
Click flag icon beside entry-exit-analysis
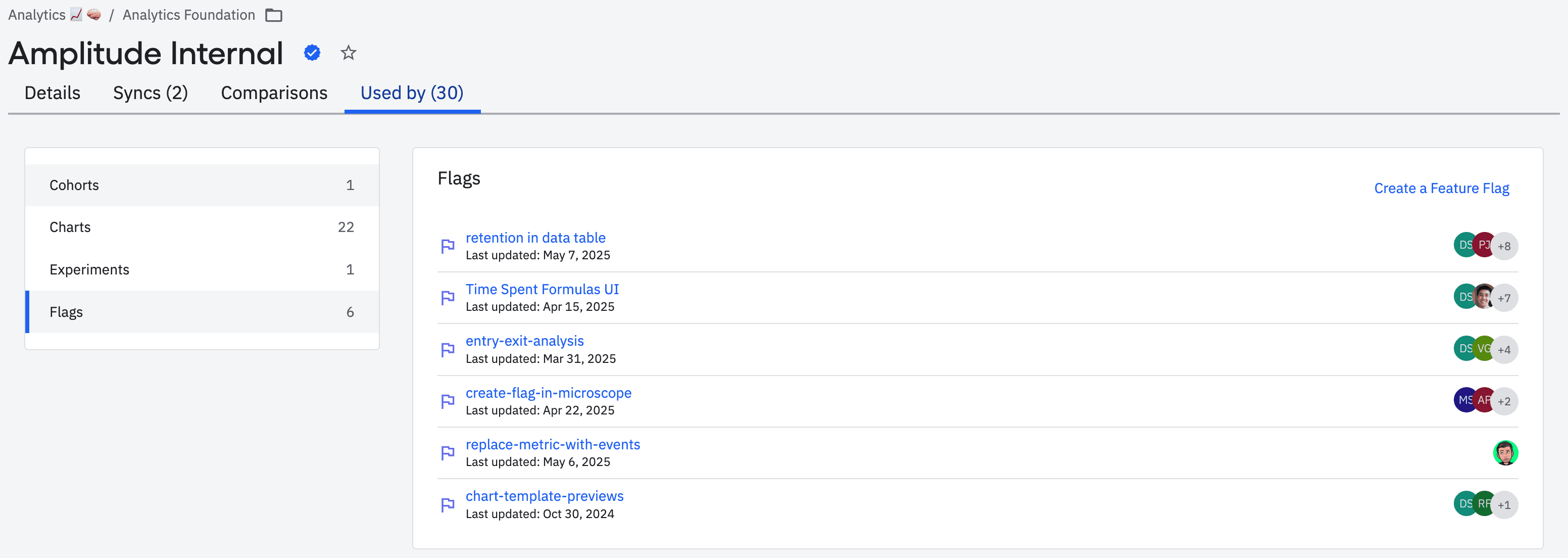click(448, 350)
